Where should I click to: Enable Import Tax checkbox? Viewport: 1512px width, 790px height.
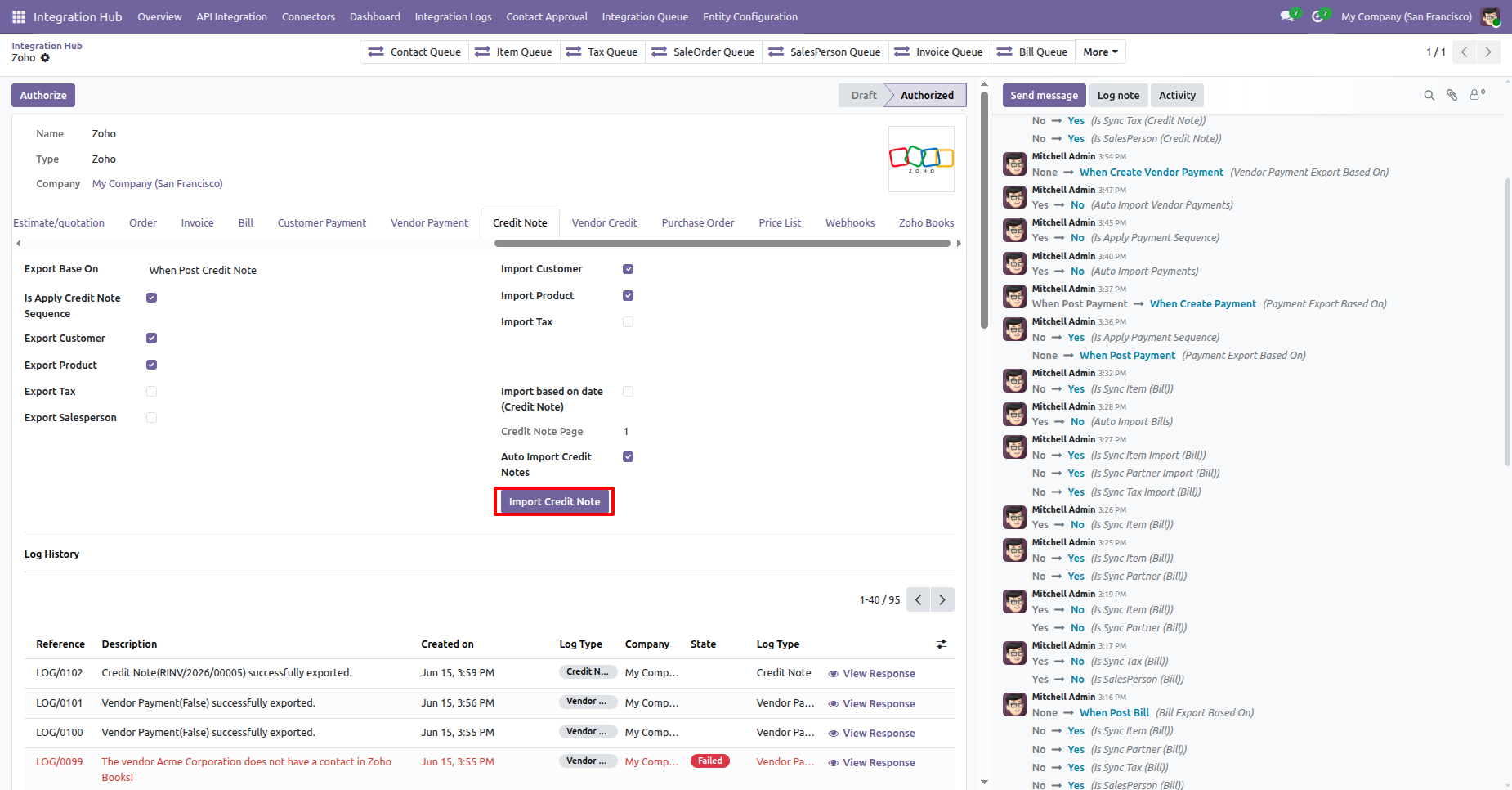628,321
